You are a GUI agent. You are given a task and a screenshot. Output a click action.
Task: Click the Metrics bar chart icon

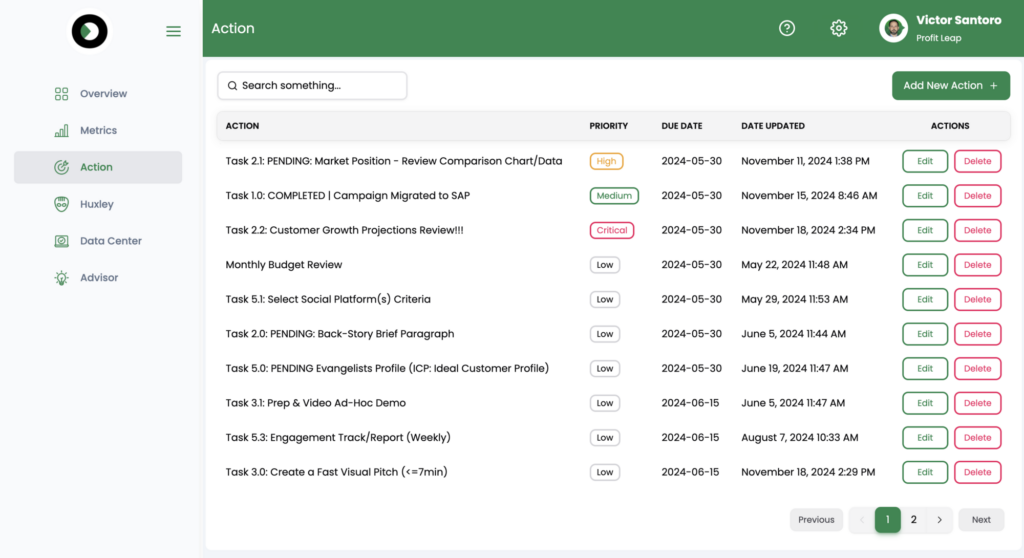pos(61,131)
